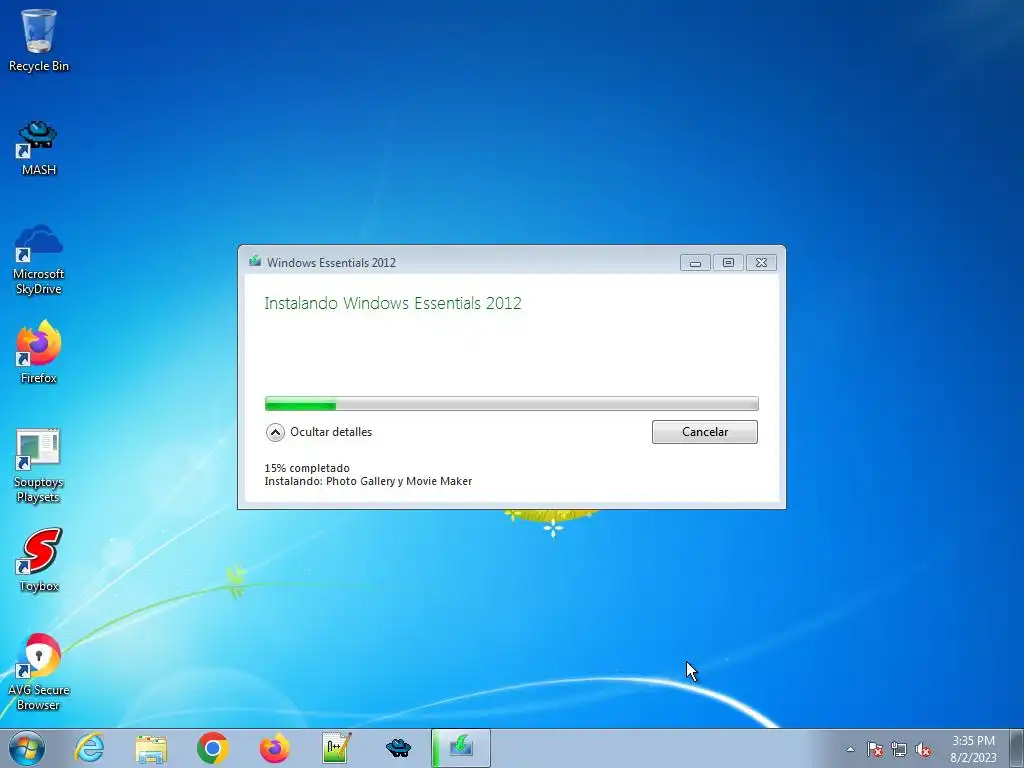
Task: Click the Show desktop strip on the taskbar
Action: 1016,748
